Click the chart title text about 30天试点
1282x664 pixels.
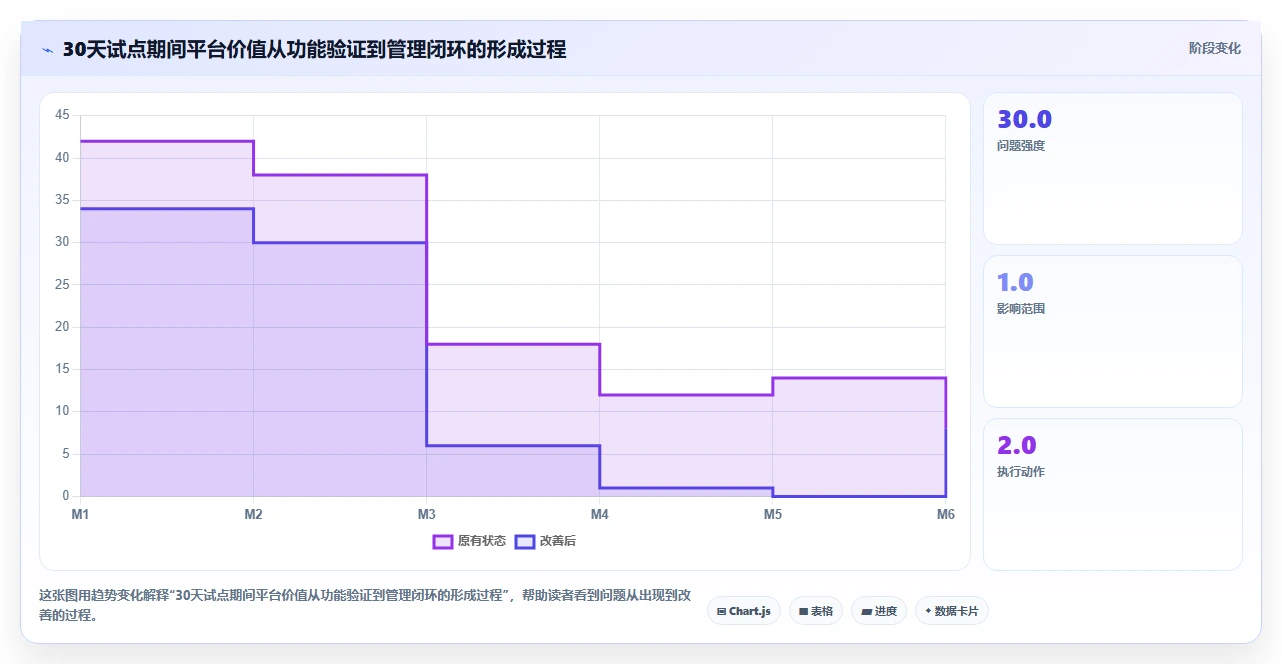(x=314, y=49)
